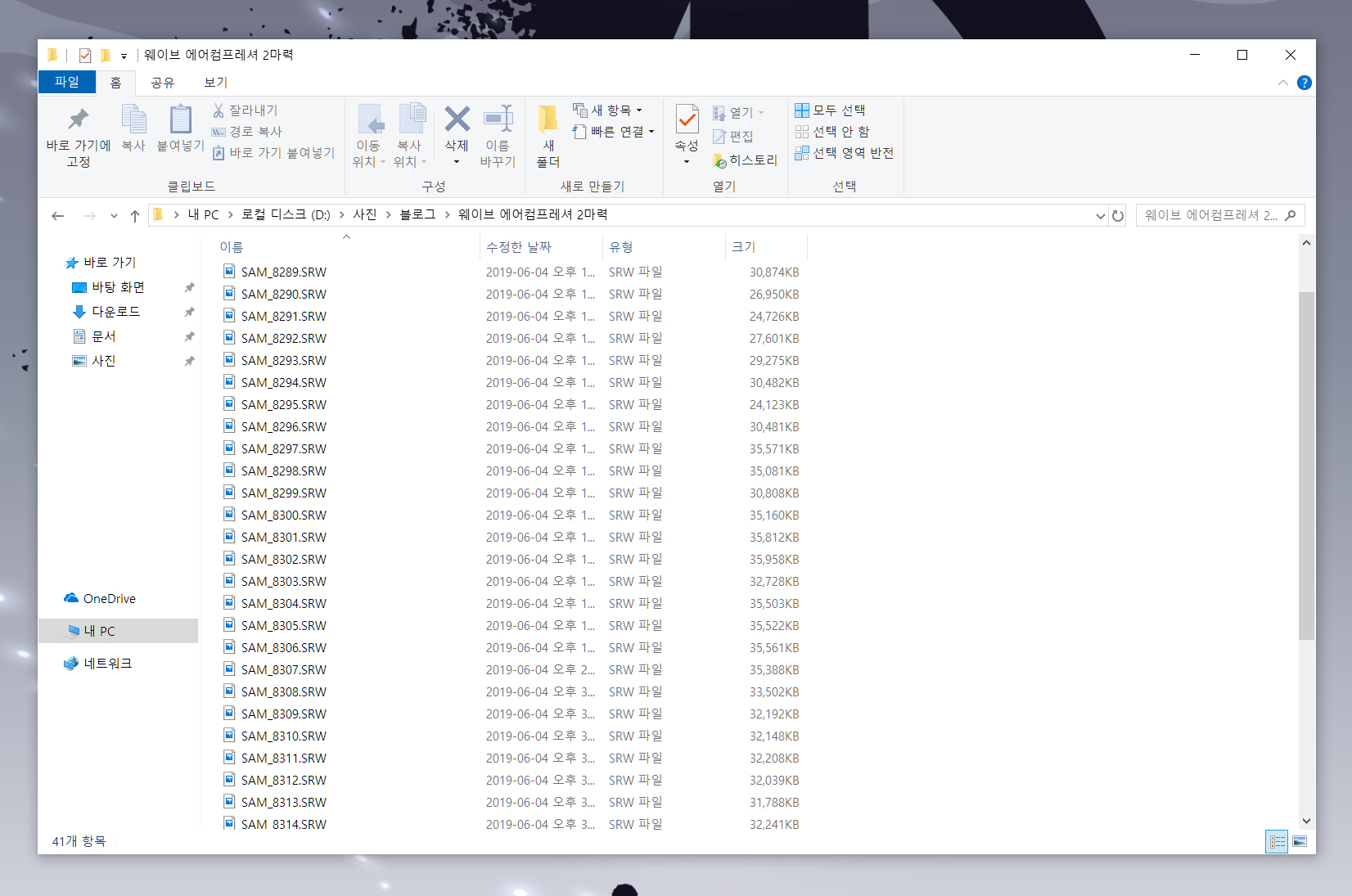Expand the 삭제 dropdown arrow
Viewport: 1352px width, 896px height.
click(x=457, y=162)
